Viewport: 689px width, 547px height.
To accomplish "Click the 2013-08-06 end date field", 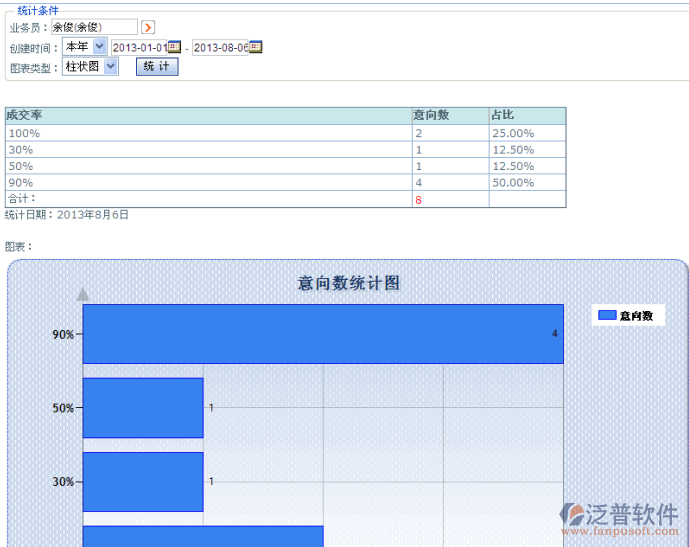I will click(x=221, y=47).
